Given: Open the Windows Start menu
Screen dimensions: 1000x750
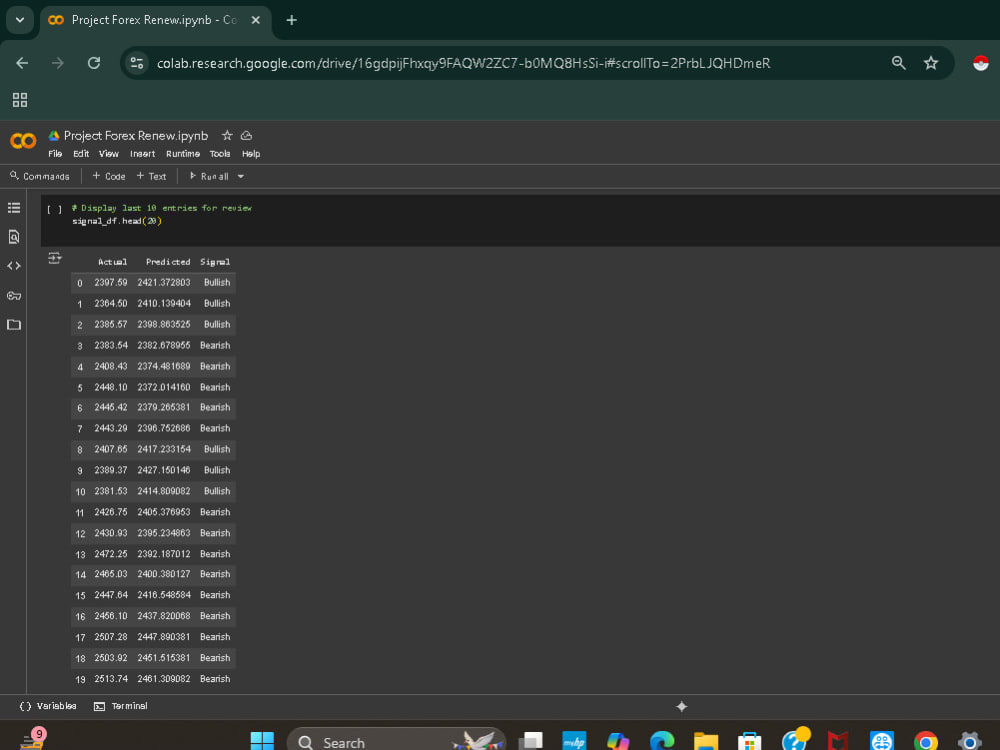Looking at the screenshot, I should (x=262, y=742).
